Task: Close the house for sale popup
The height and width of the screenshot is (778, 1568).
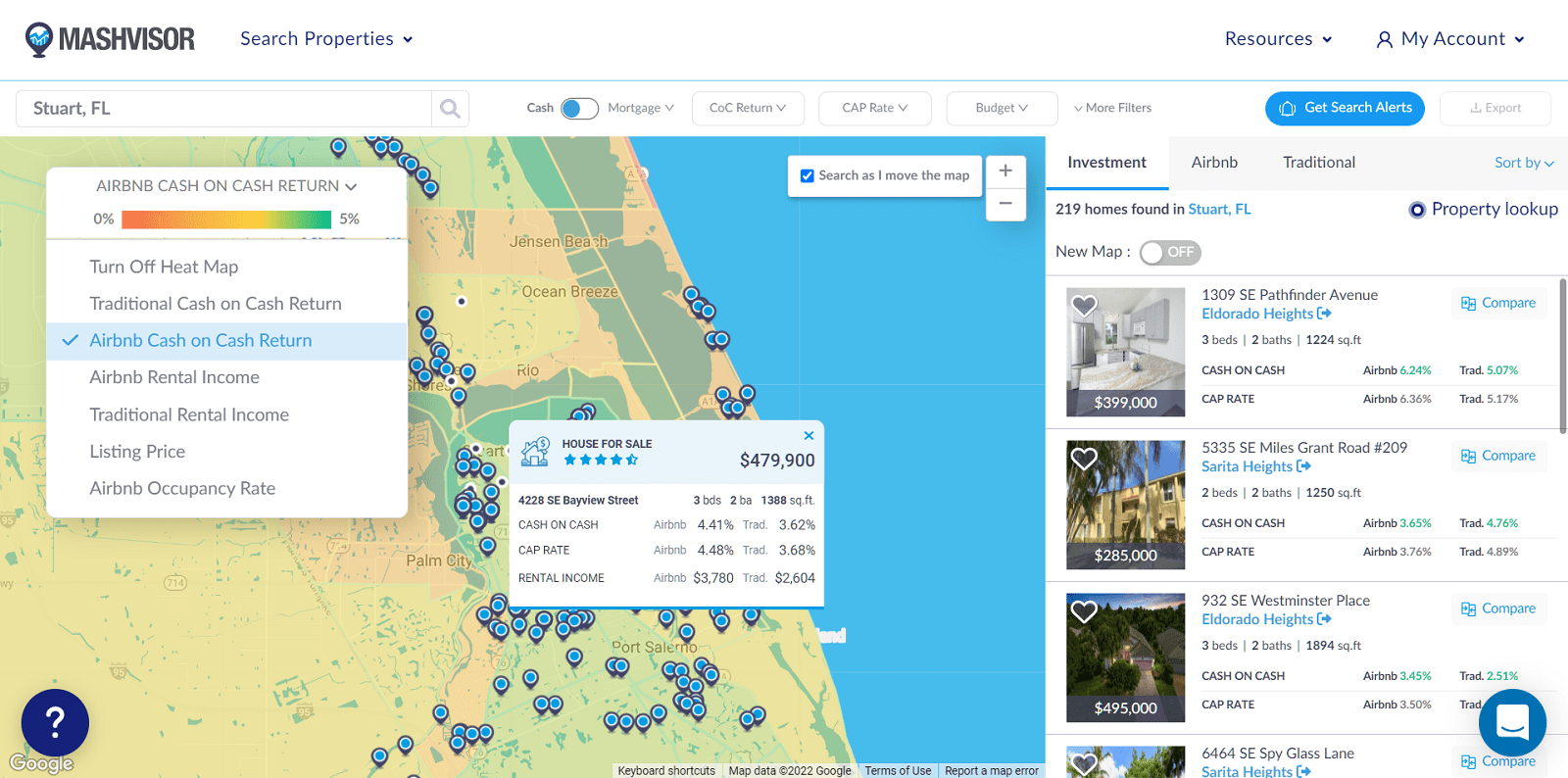Action: point(808,436)
